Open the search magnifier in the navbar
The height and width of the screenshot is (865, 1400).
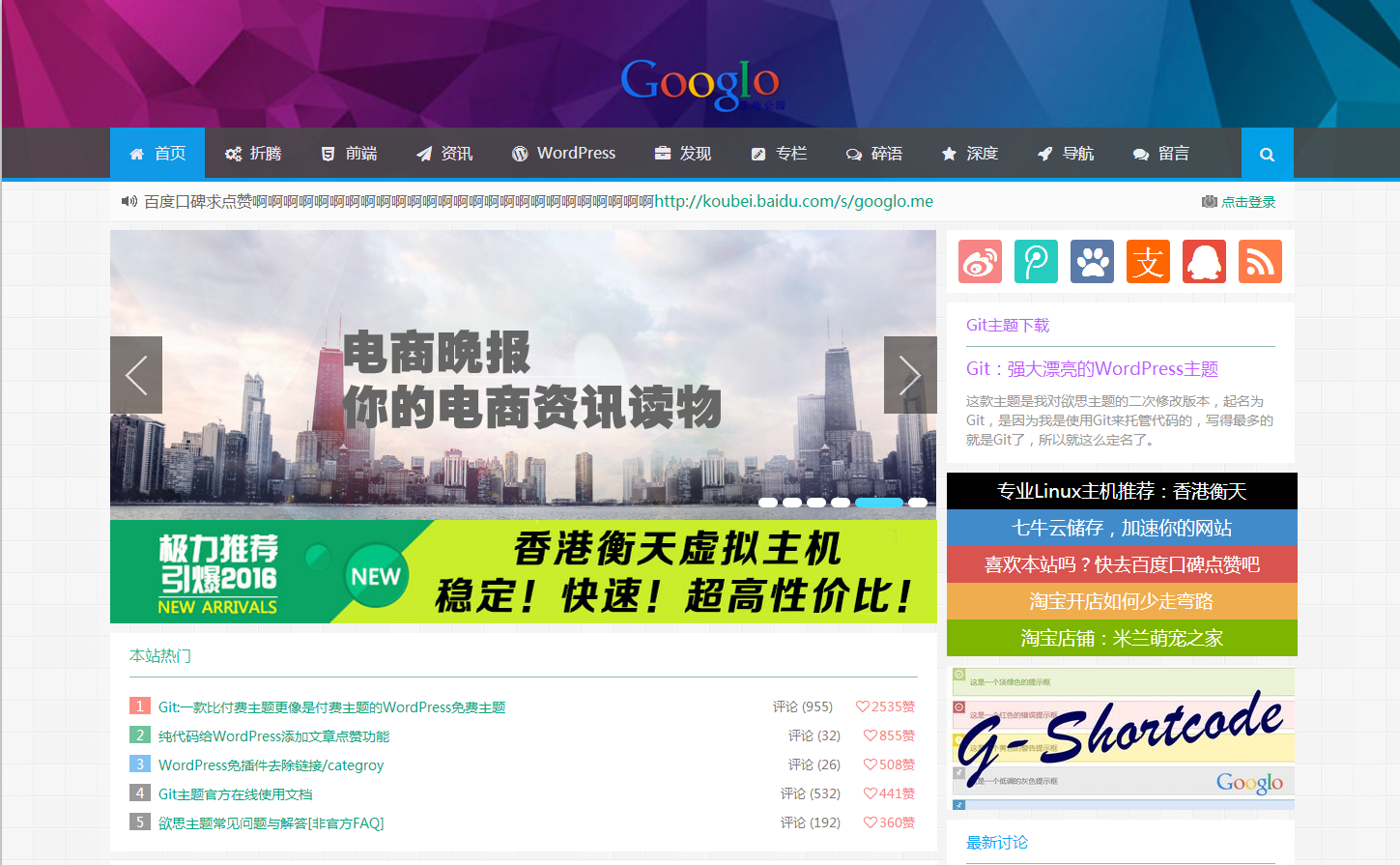coord(1267,153)
